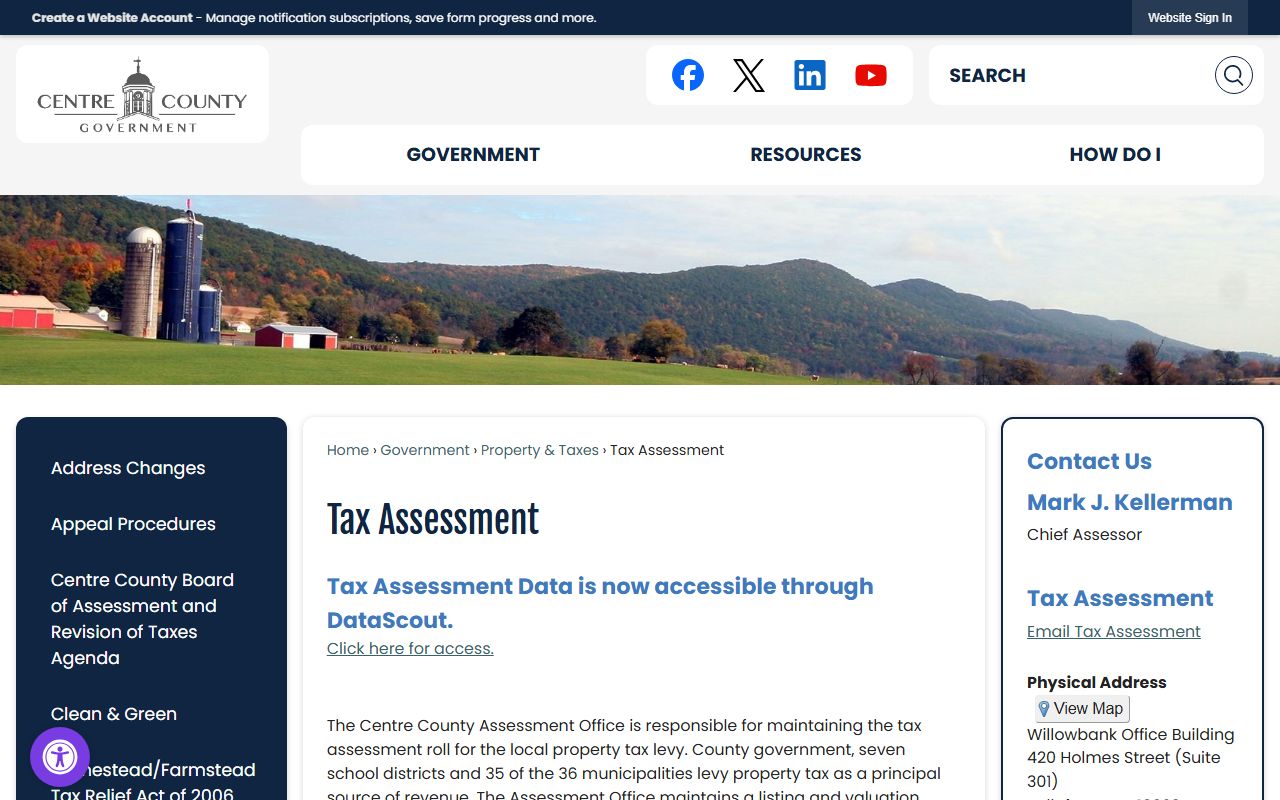Viewport: 1280px width, 800px height.
Task: Open Appeal Procedures in sidebar
Action: pyautogui.click(x=133, y=524)
